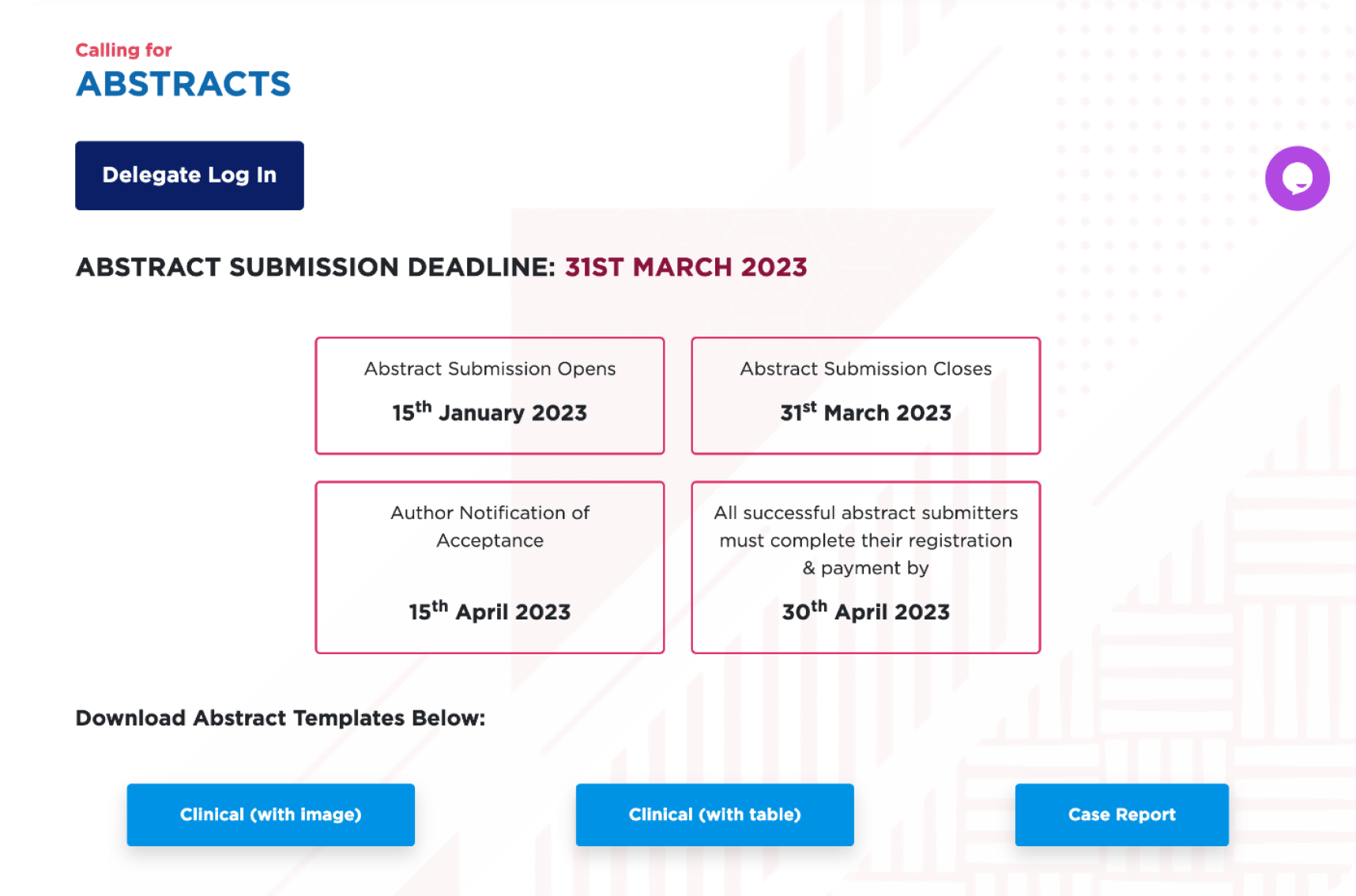This screenshot has width=1356, height=896.
Task: Click the 'Abstract Submission Closes' card label
Action: [x=865, y=369]
